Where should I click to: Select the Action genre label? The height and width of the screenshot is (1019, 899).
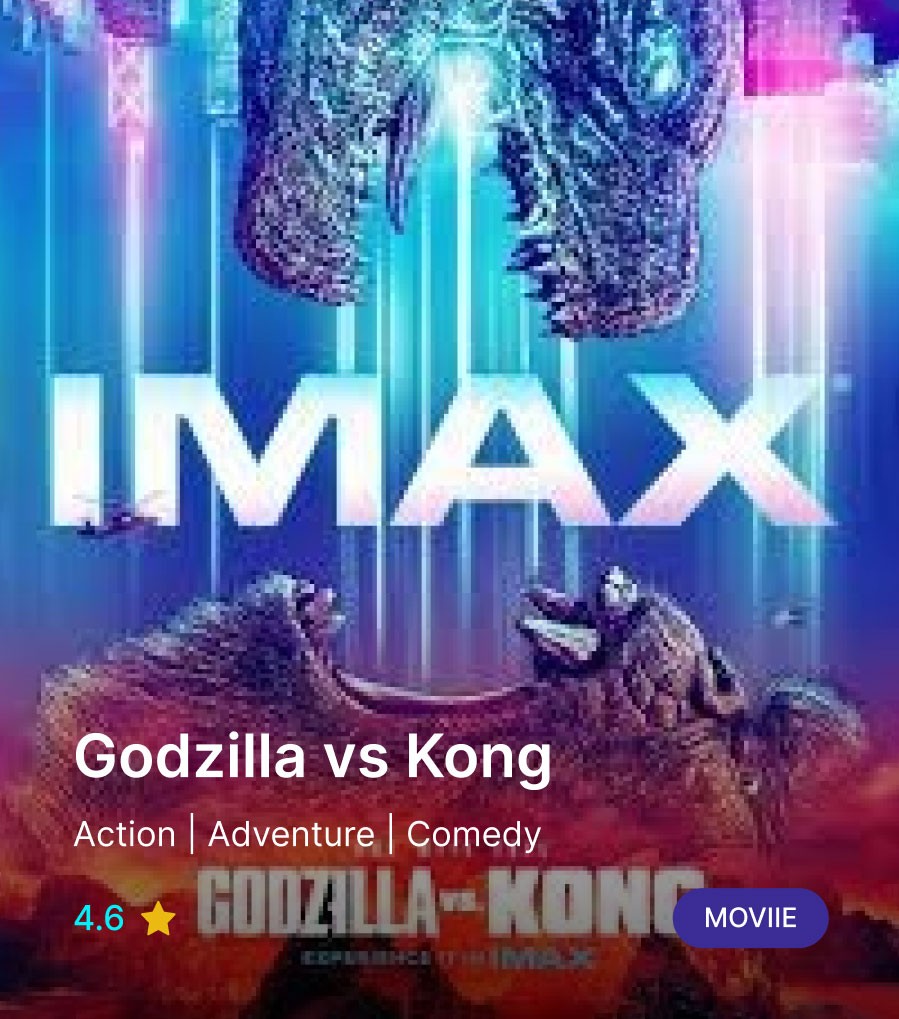[x=125, y=834]
